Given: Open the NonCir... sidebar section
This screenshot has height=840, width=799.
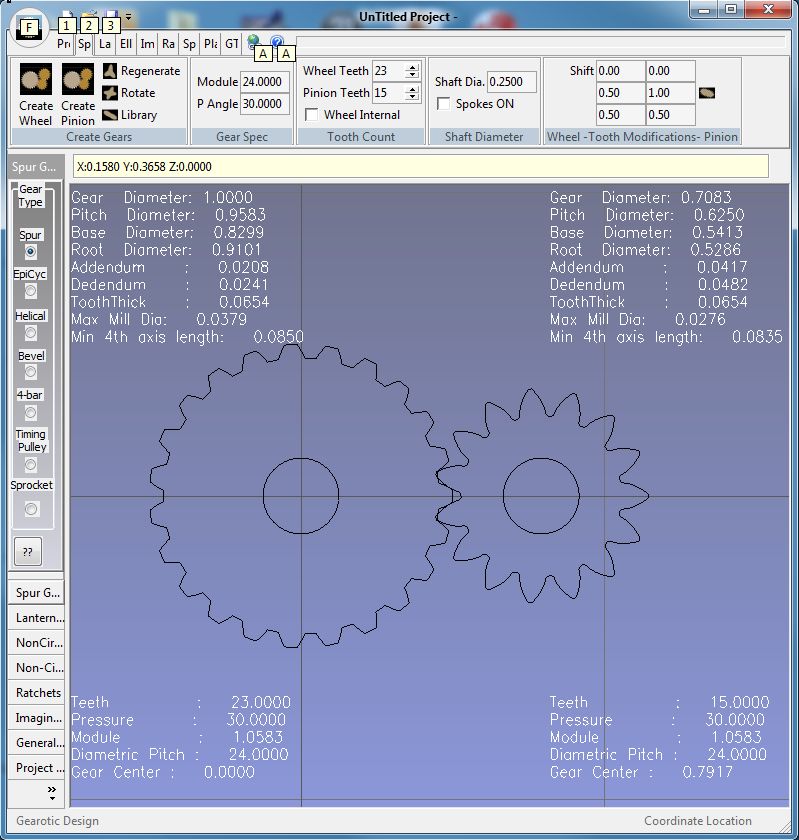Looking at the screenshot, I should tap(36, 642).
